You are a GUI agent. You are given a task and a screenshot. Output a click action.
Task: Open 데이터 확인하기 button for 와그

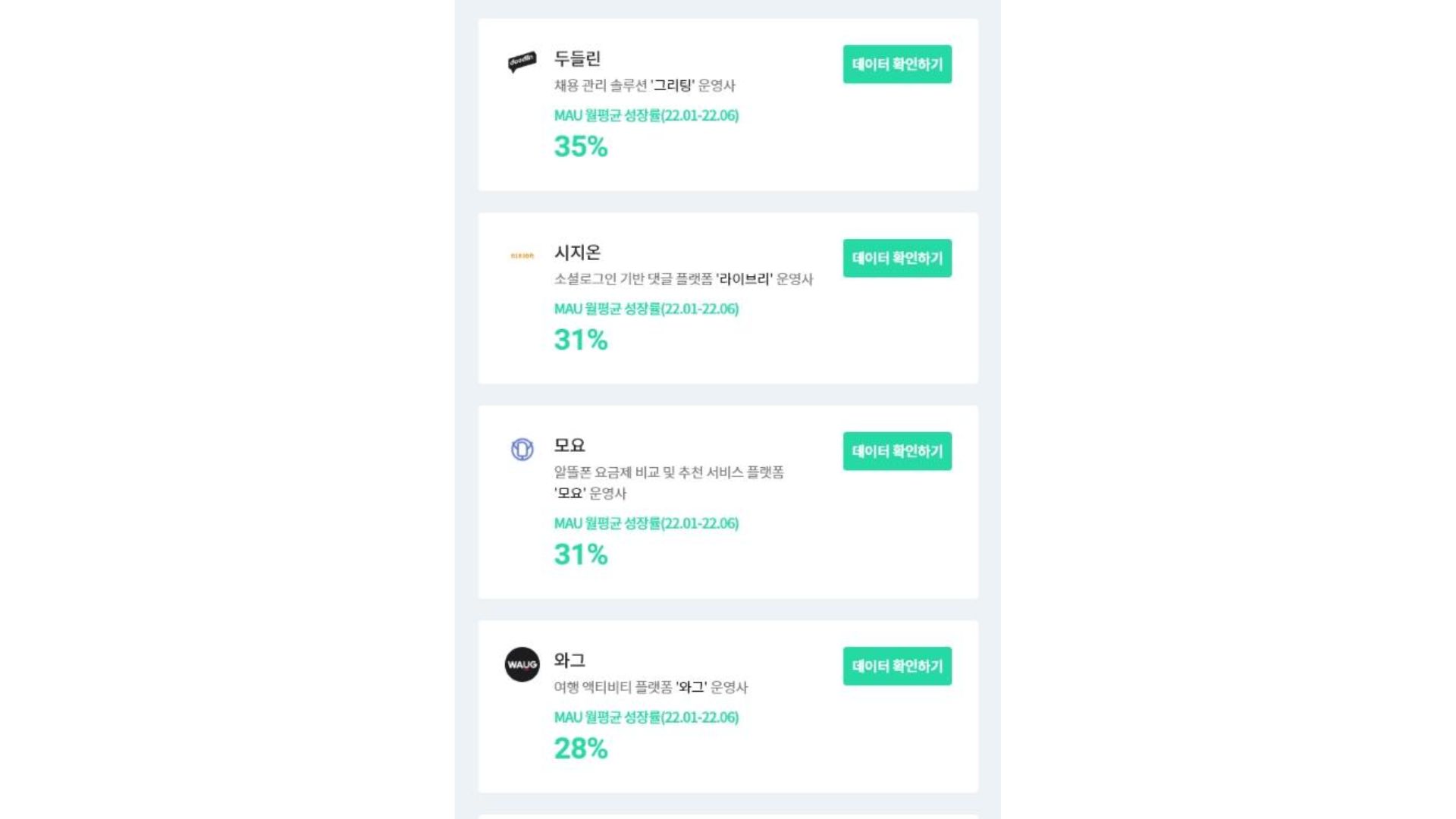[897, 666]
